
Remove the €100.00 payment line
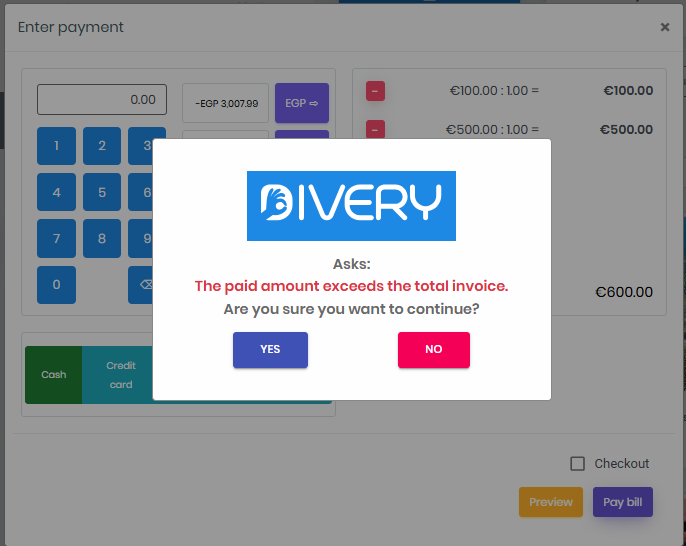375,91
